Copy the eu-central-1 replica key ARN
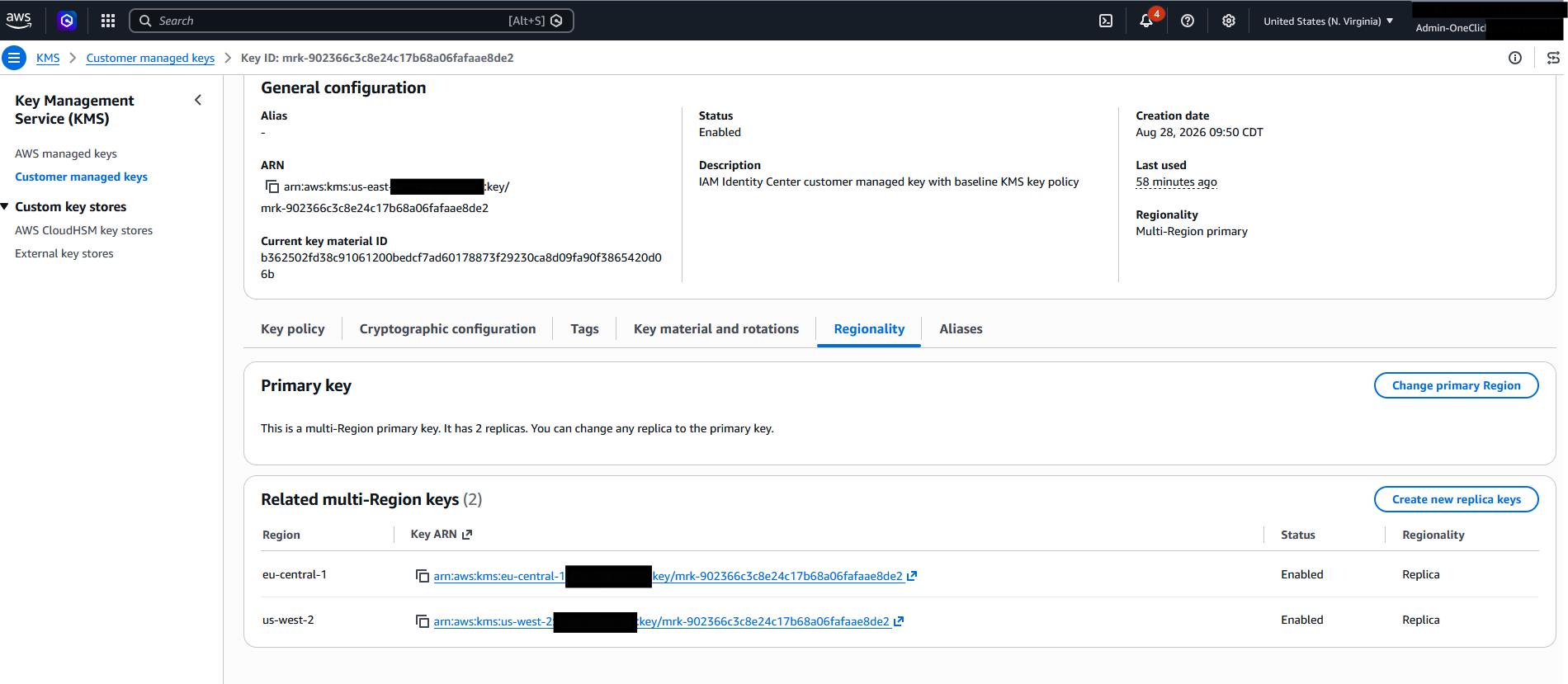This screenshot has width=1568, height=684. pos(422,576)
